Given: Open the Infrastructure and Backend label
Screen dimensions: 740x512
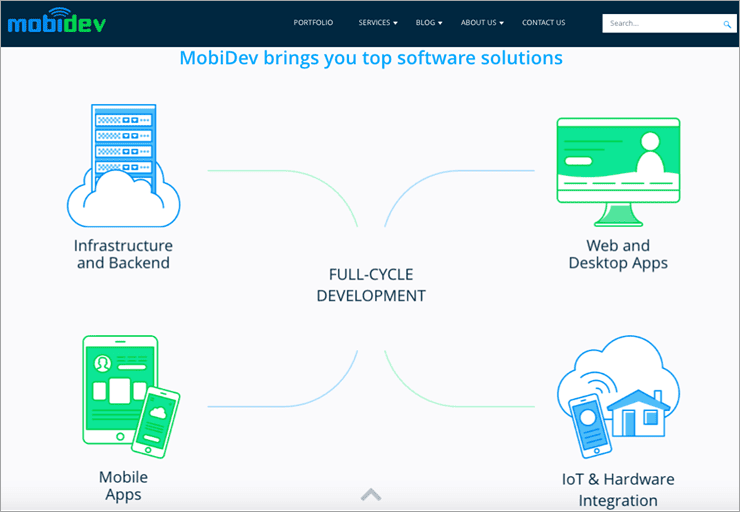Looking at the screenshot, I should click(x=123, y=254).
